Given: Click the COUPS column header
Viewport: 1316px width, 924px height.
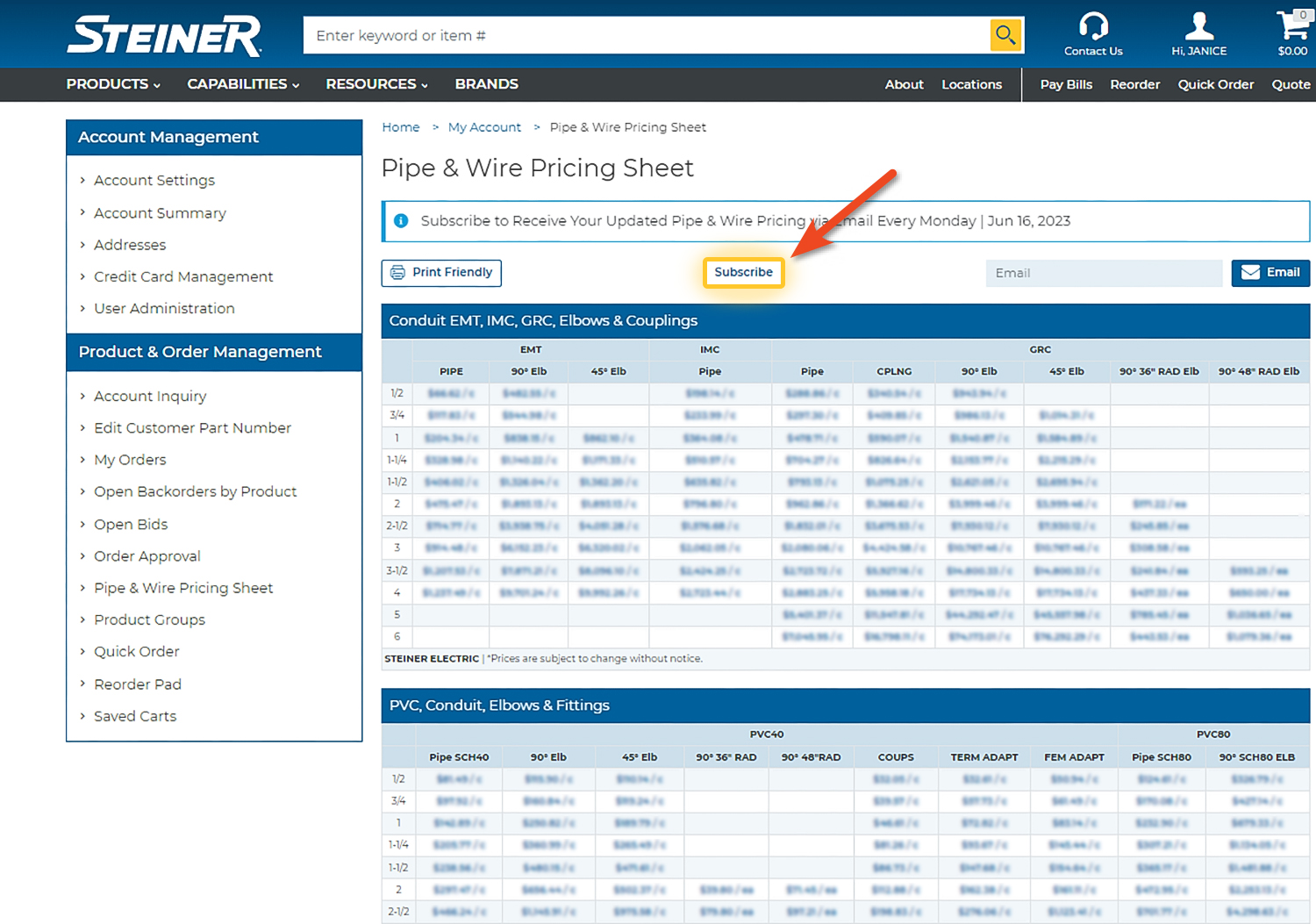Looking at the screenshot, I should click(x=896, y=757).
